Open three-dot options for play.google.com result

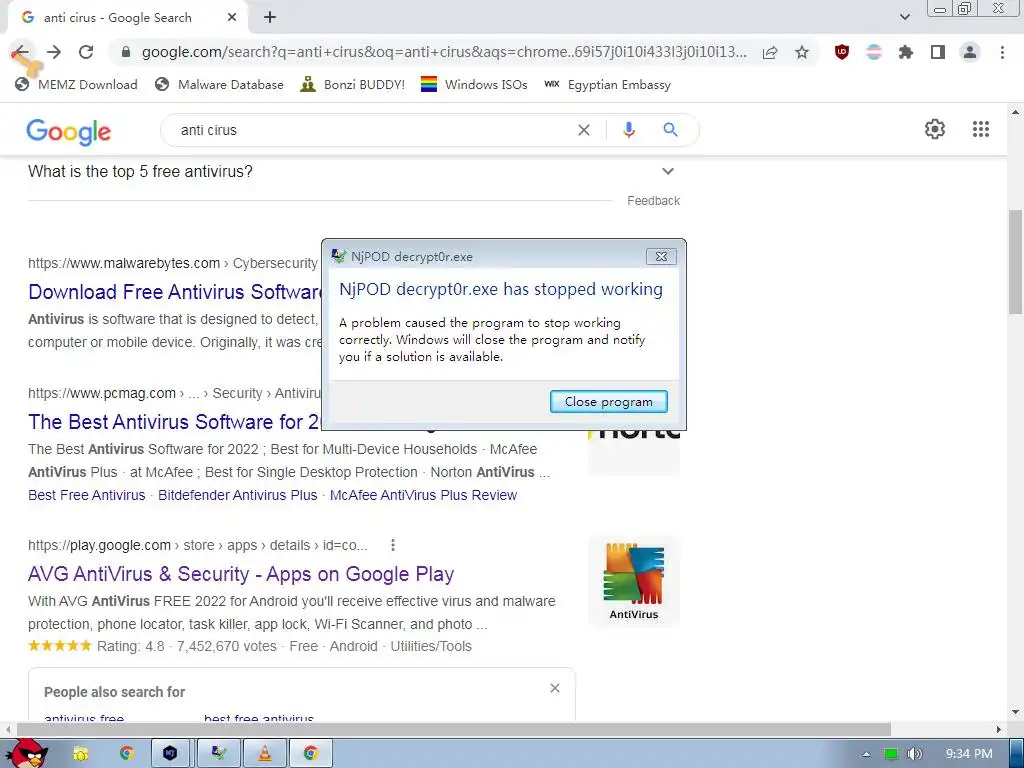click(392, 545)
